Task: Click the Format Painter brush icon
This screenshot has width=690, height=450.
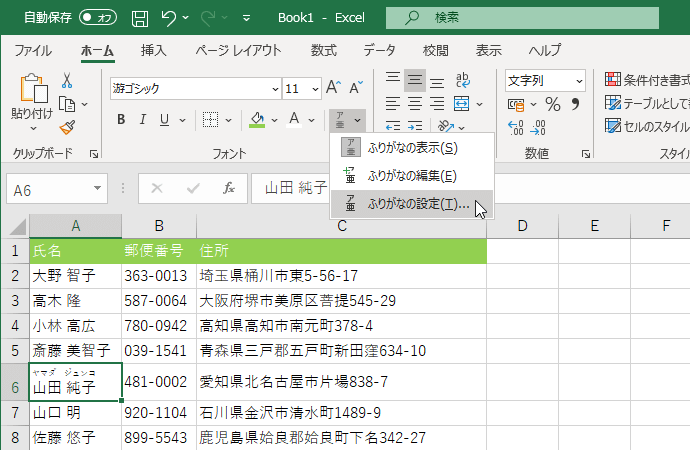Action: (67, 128)
